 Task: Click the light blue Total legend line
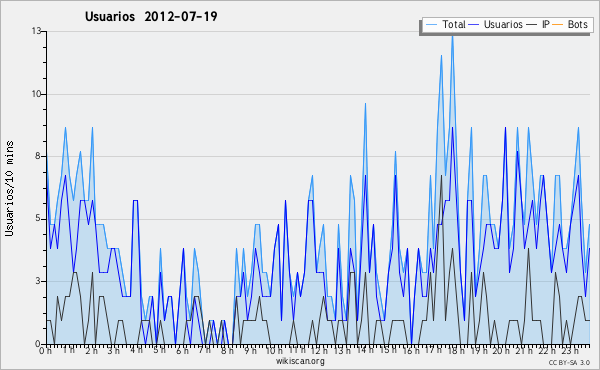[x=431, y=25]
